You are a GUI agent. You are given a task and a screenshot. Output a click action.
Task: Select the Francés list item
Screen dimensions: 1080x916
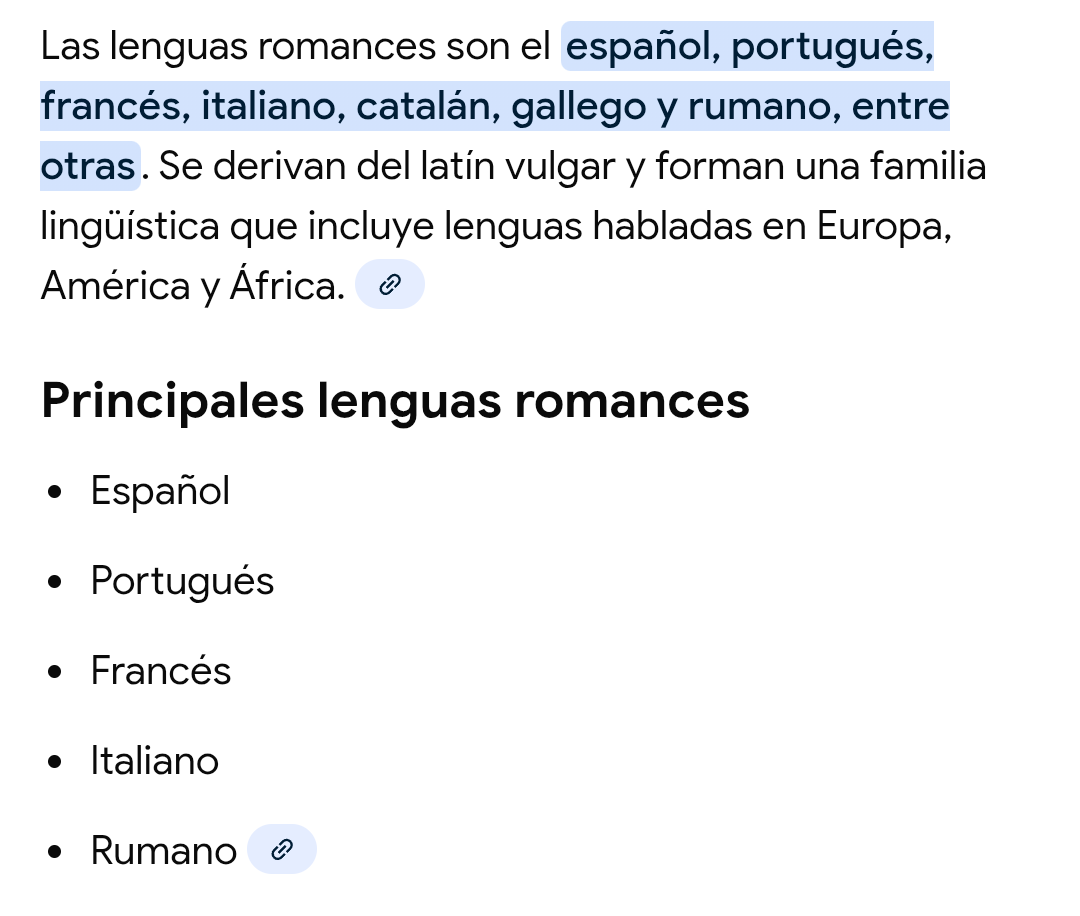(x=160, y=671)
